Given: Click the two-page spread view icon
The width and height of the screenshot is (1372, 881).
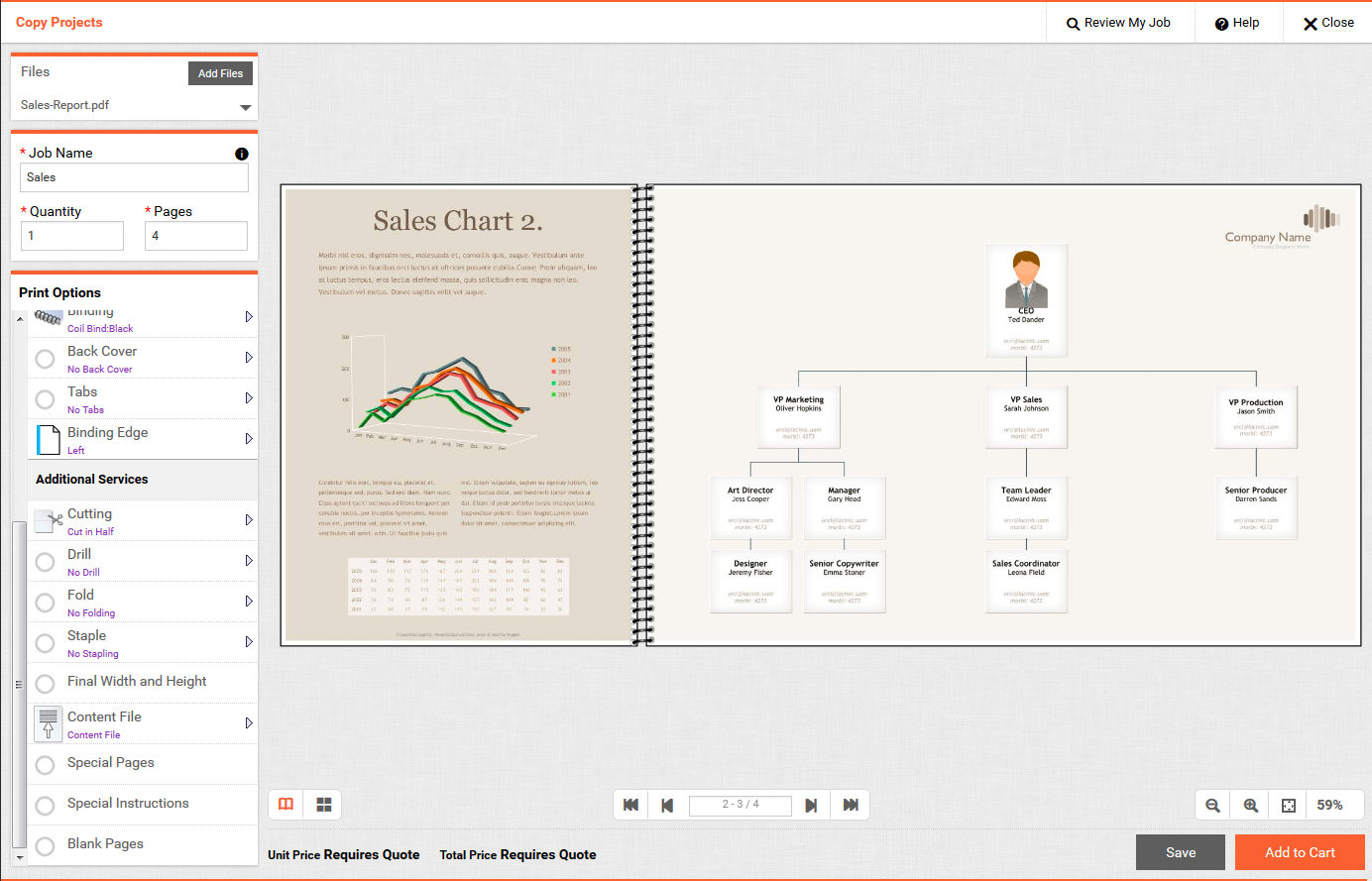Looking at the screenshot, I should (286, 805).
